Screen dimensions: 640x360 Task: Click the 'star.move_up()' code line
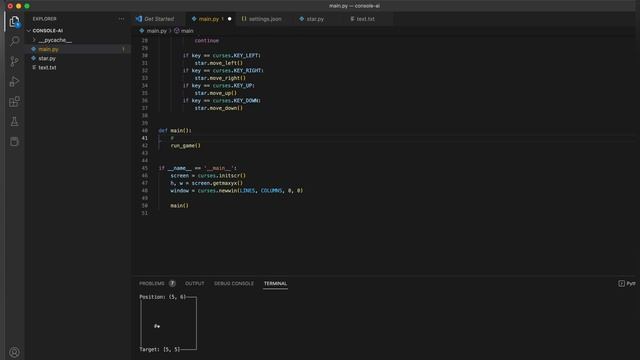216,93
